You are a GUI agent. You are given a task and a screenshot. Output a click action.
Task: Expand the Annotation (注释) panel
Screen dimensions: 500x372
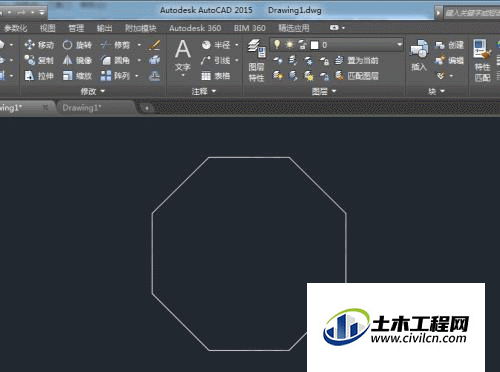(x=204, y=91)
